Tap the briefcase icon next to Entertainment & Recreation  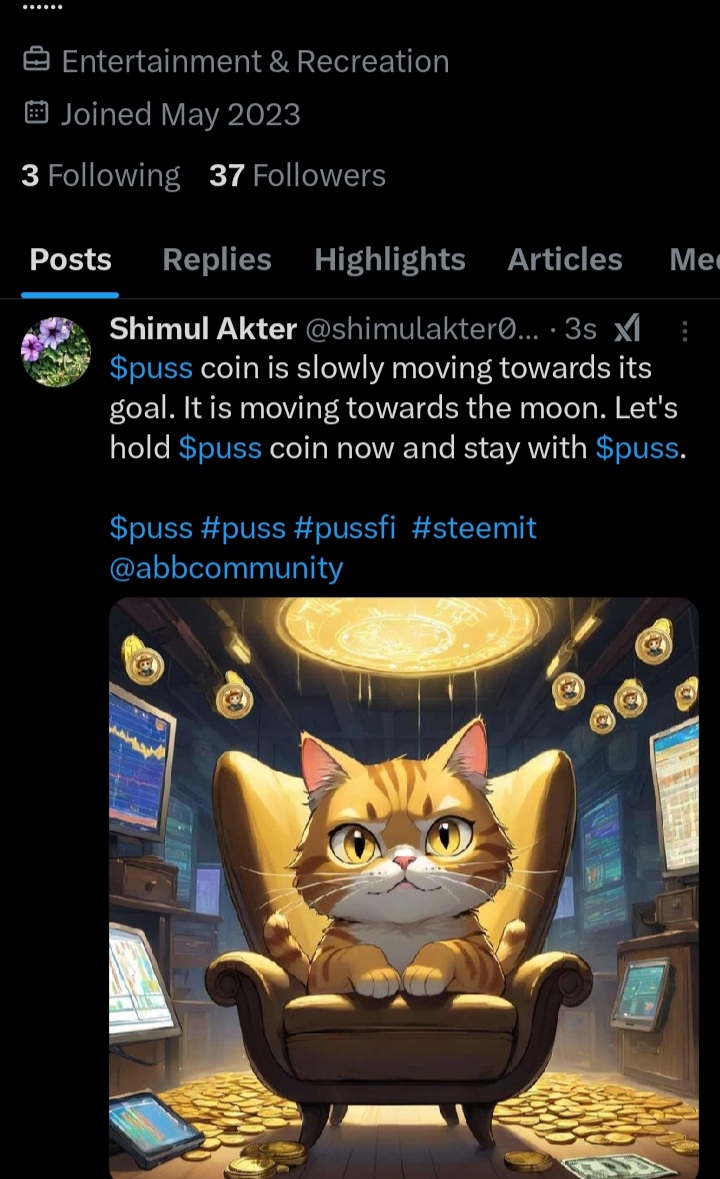pos(36,60)
